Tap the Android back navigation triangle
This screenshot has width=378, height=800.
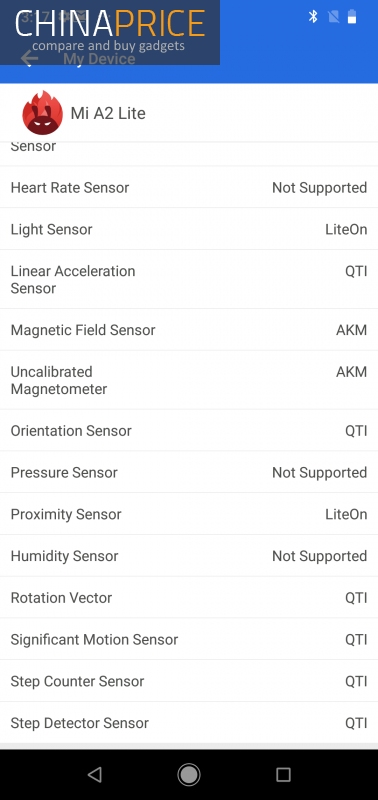tap(94, 774)
